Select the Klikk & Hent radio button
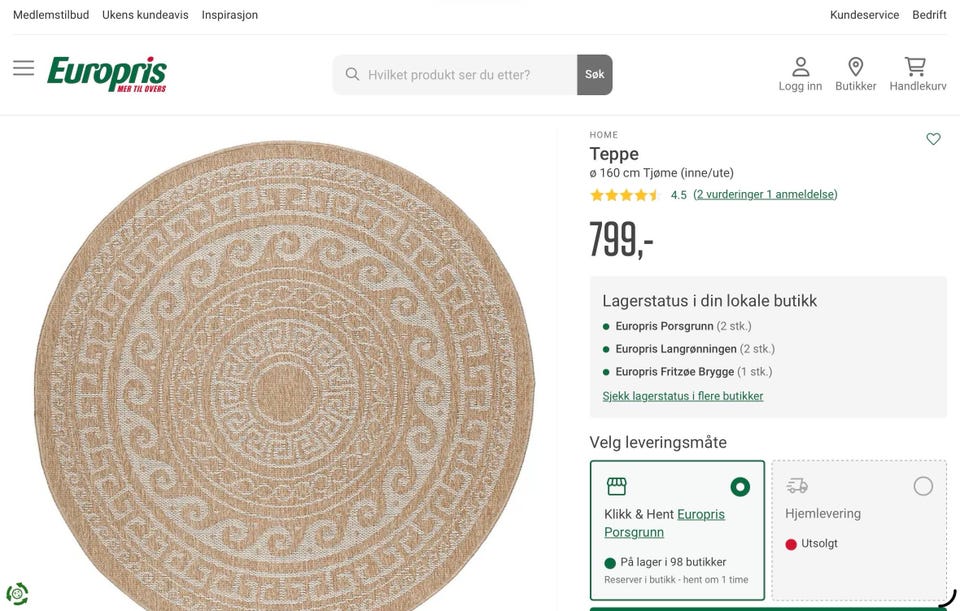This screenshot has height=611, width=960. (740, 487)
